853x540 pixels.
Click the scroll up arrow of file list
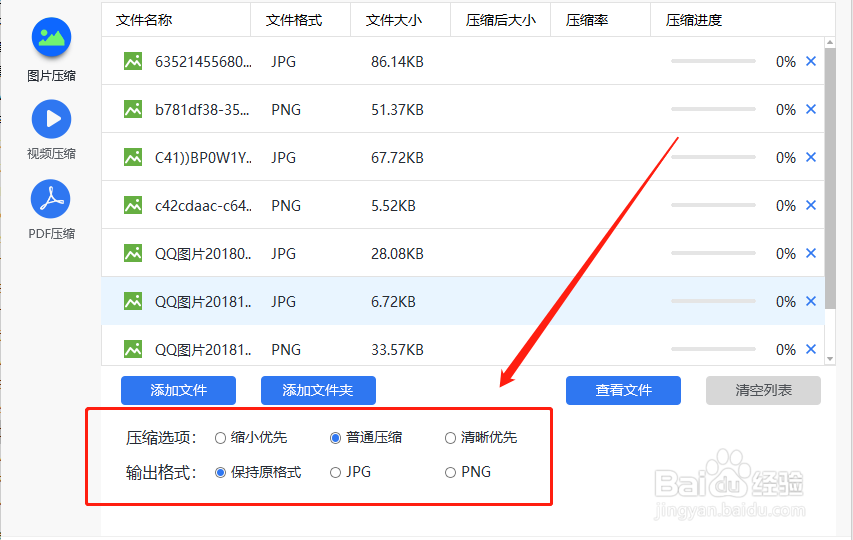830,42
